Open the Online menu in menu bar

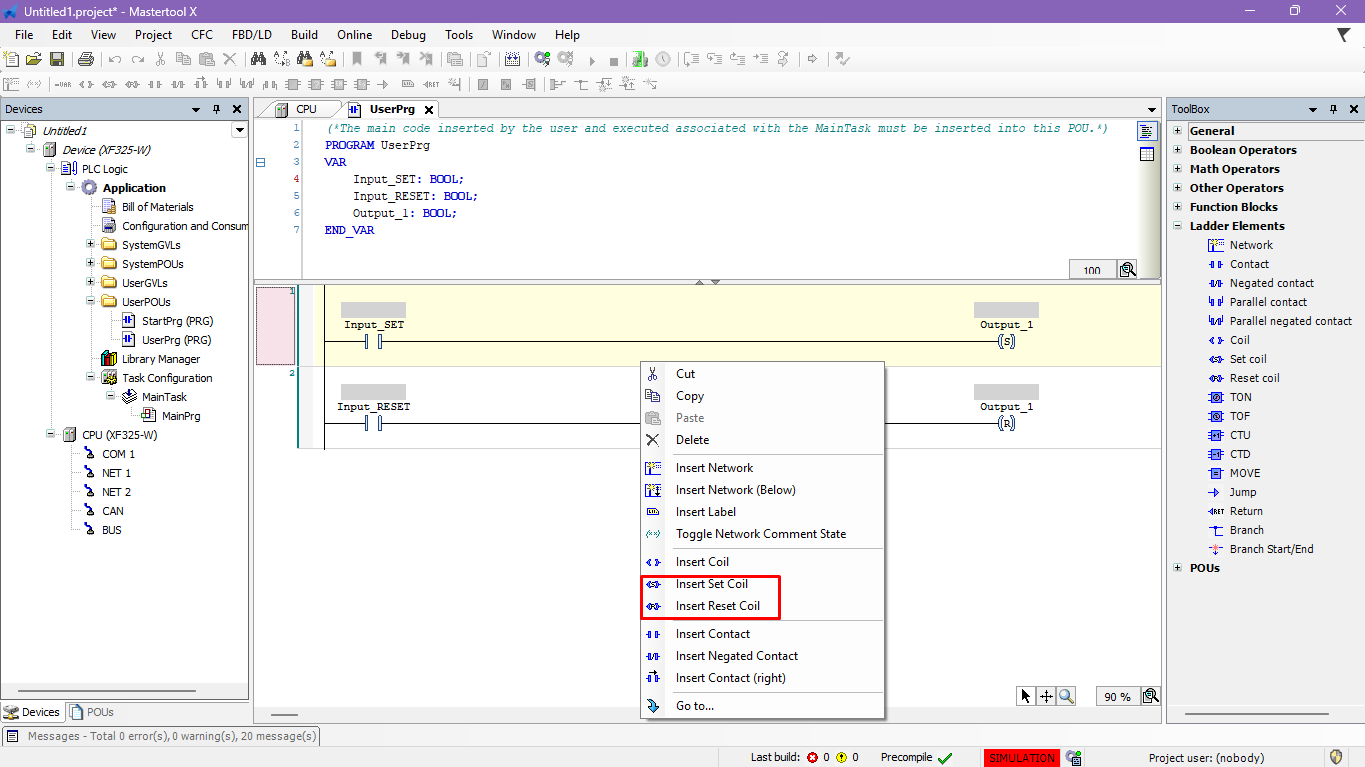coord(354,35)
